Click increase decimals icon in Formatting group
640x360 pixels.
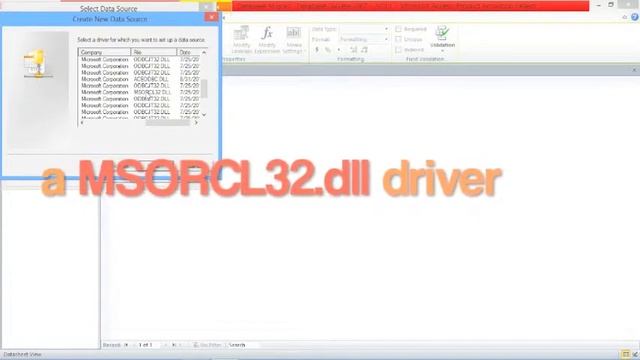click(x=353, y=50)
